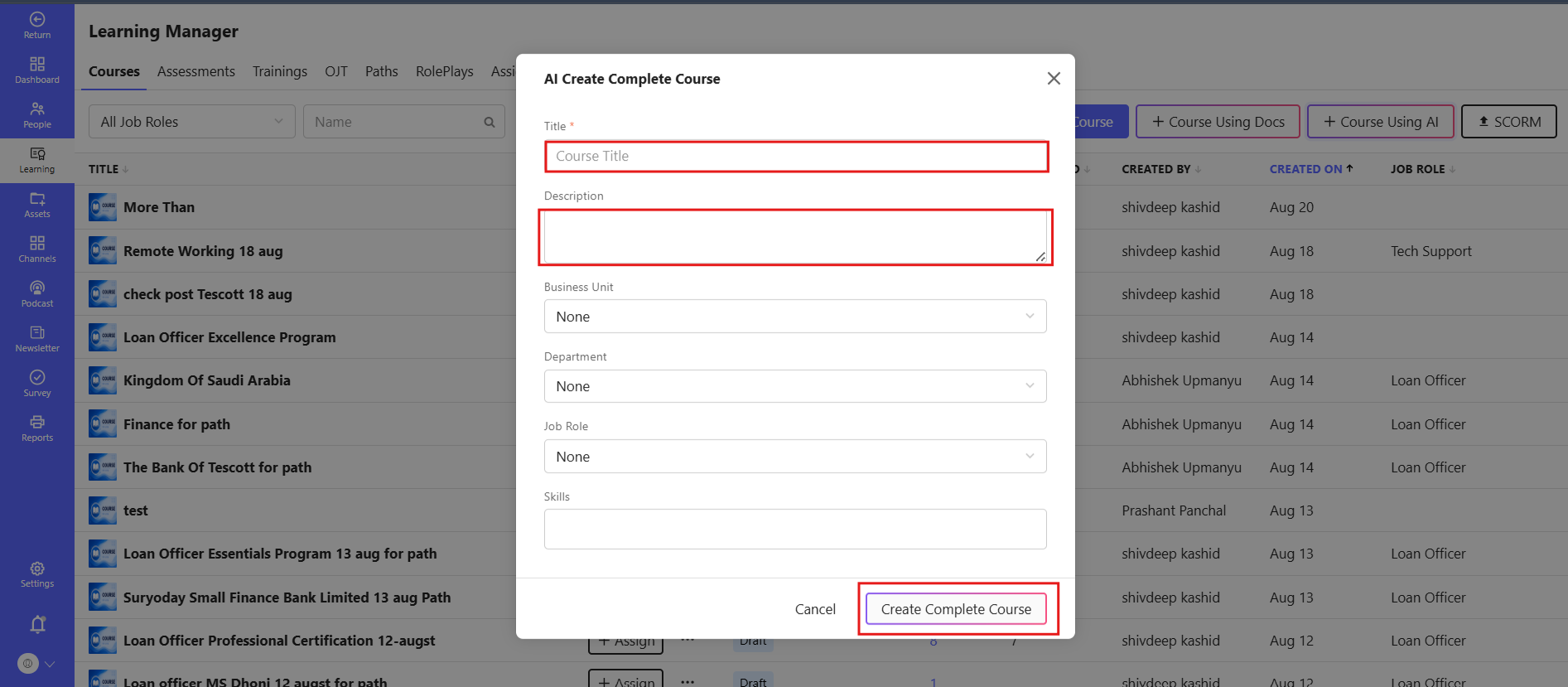Switch to the Assessments tab
Image resolution: width=1568 pixels, height=687 pixels.
point(196,71)
